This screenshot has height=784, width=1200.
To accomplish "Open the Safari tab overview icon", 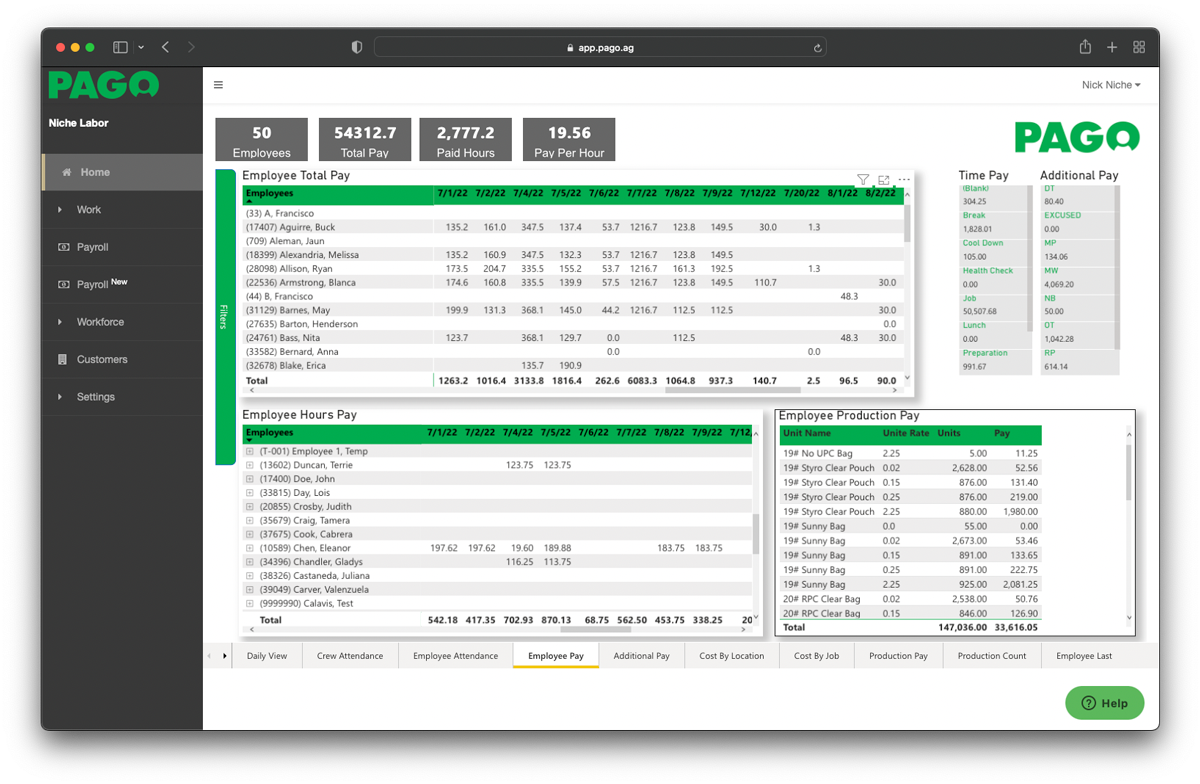I will (1139, 47).
